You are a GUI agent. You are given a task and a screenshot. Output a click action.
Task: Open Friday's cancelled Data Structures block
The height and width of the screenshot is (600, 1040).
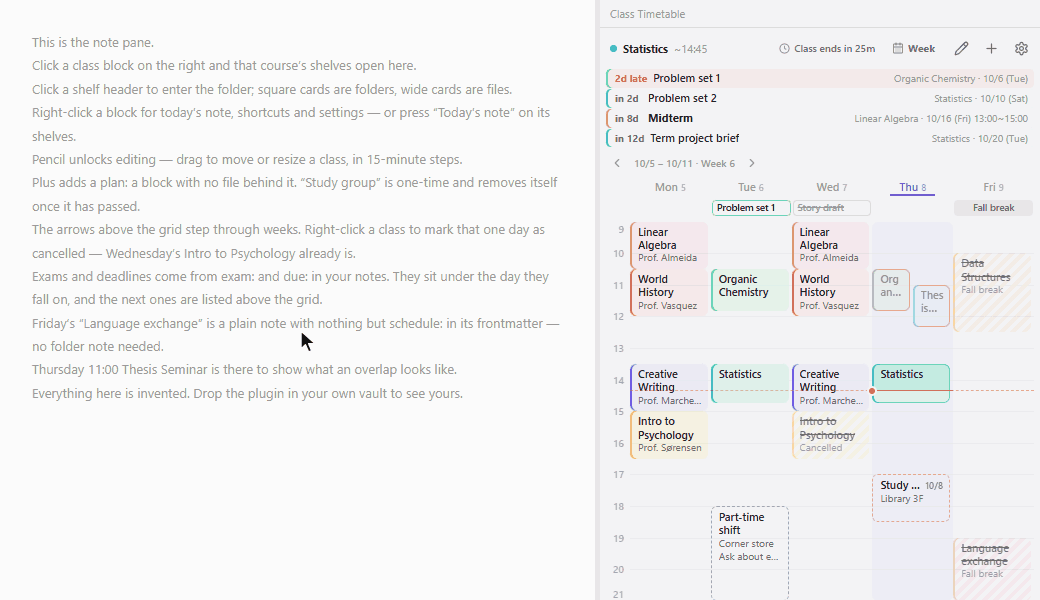992,292
